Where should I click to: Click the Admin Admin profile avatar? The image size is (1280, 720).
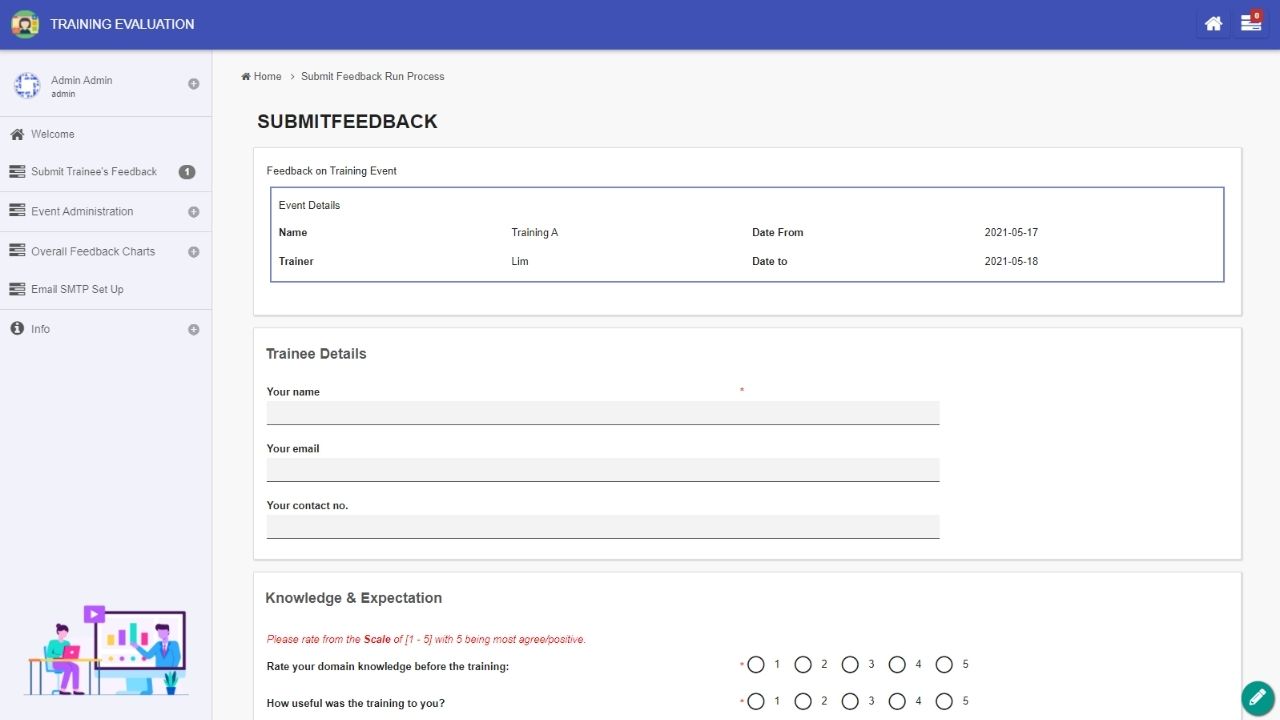[27, 86]
